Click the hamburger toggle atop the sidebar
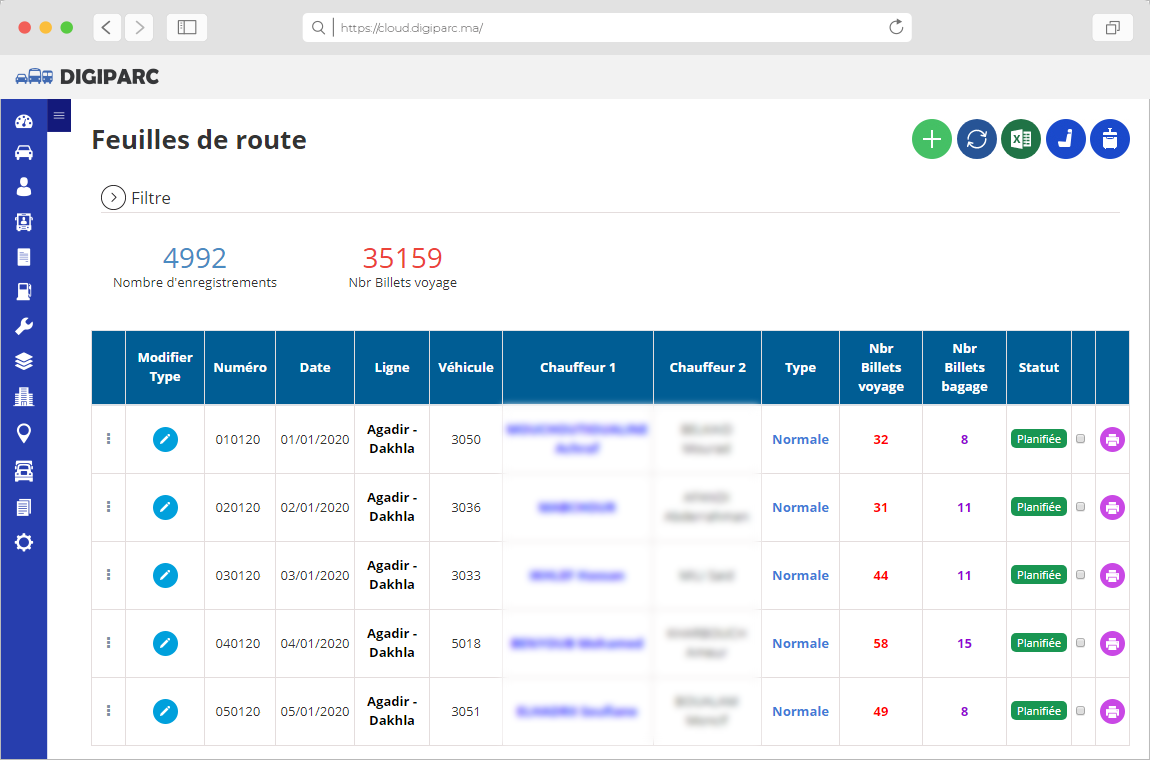The height and width of the screenshot is (760, 1150). pyautogui.click(x=59, y=115)
